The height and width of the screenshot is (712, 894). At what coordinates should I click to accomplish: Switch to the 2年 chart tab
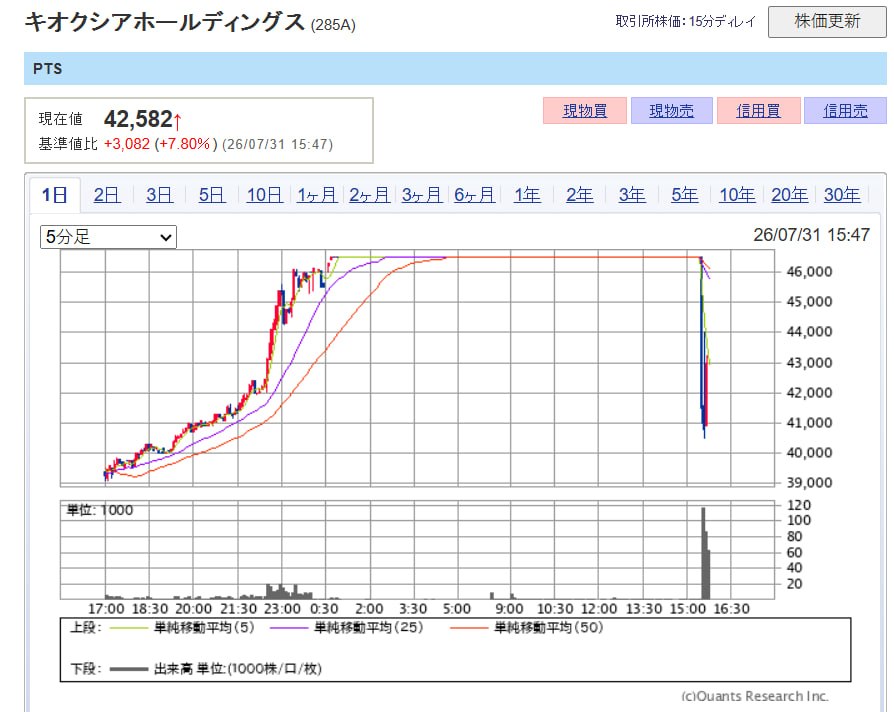click(579, 195)
